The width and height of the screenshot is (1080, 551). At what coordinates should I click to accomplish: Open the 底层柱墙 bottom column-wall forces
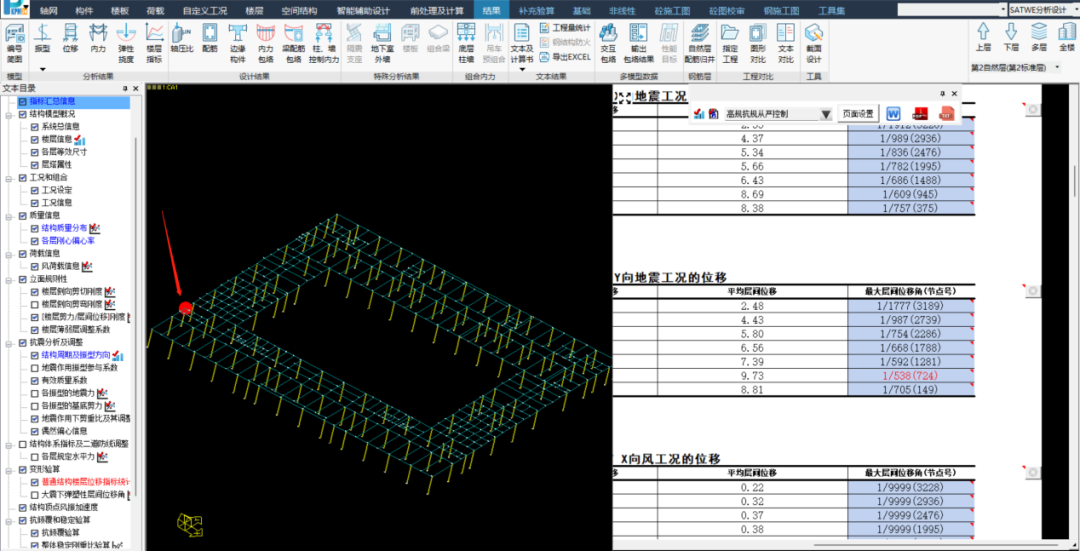point(467,43)
